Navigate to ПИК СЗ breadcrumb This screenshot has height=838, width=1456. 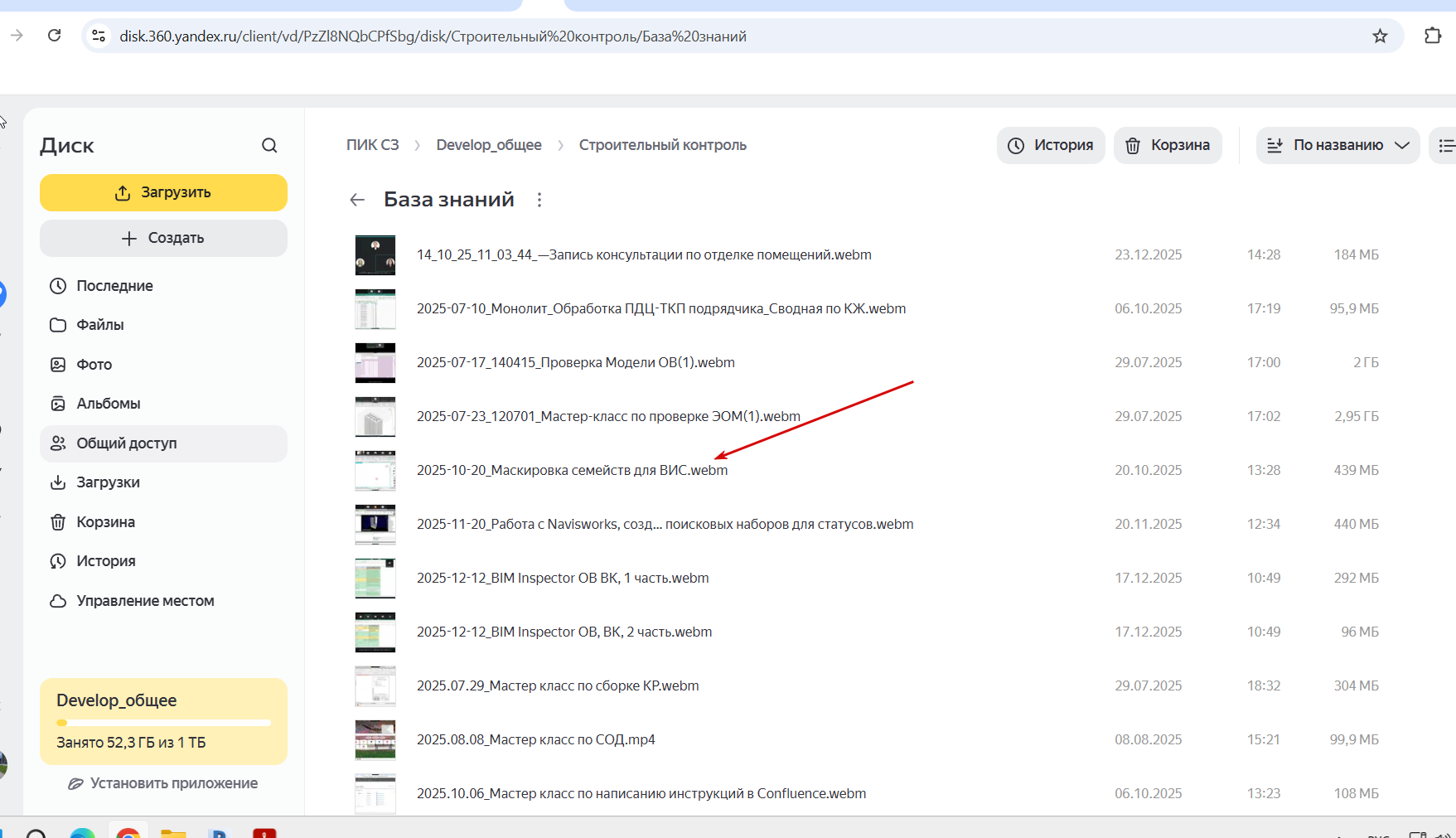(373, 145)
